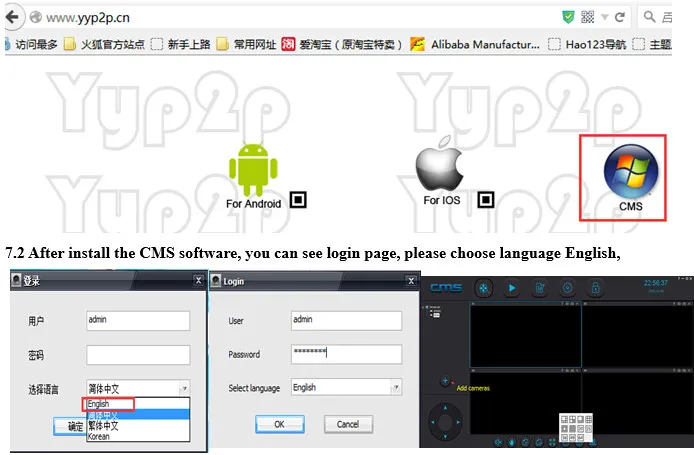Click the 确定 confirm button
Image resolution: width=694 pixels, height=455 pixels.
coord(69,426)
